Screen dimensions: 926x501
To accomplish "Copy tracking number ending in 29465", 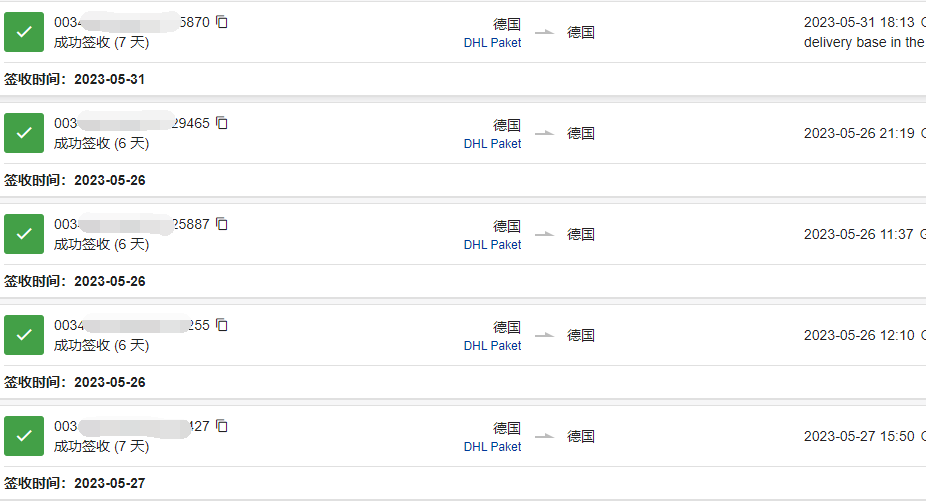I will [x=221, y=123].
